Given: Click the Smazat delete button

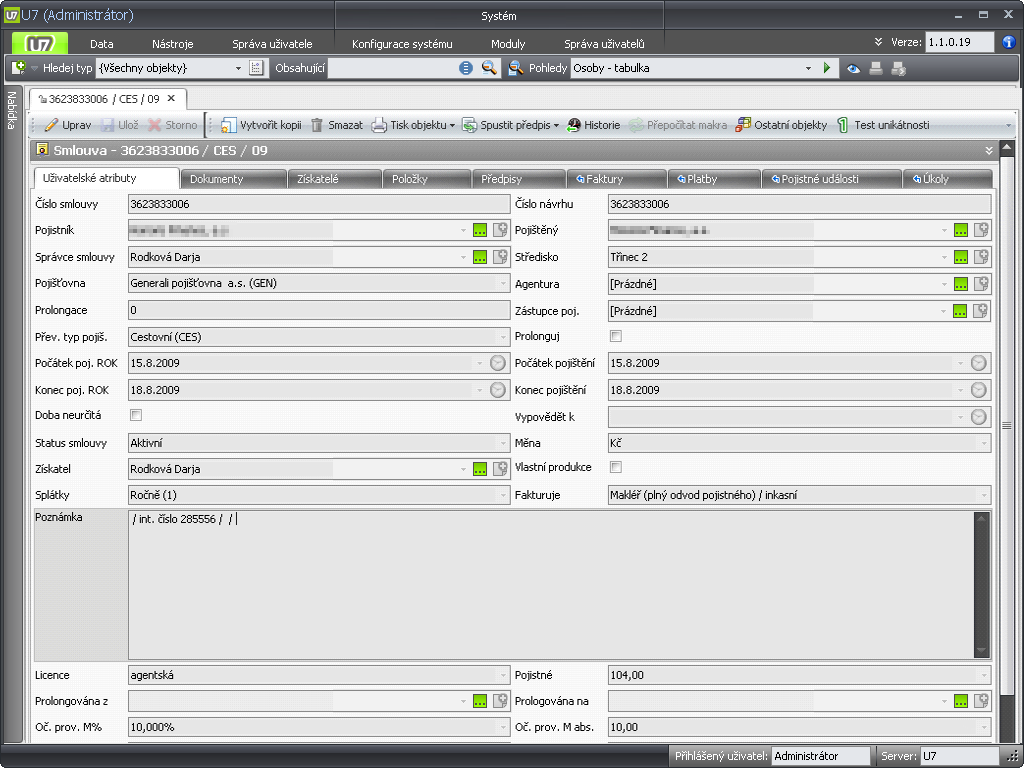Looking at the screenshot, I should pyautogui.click(x=337, y=125).
